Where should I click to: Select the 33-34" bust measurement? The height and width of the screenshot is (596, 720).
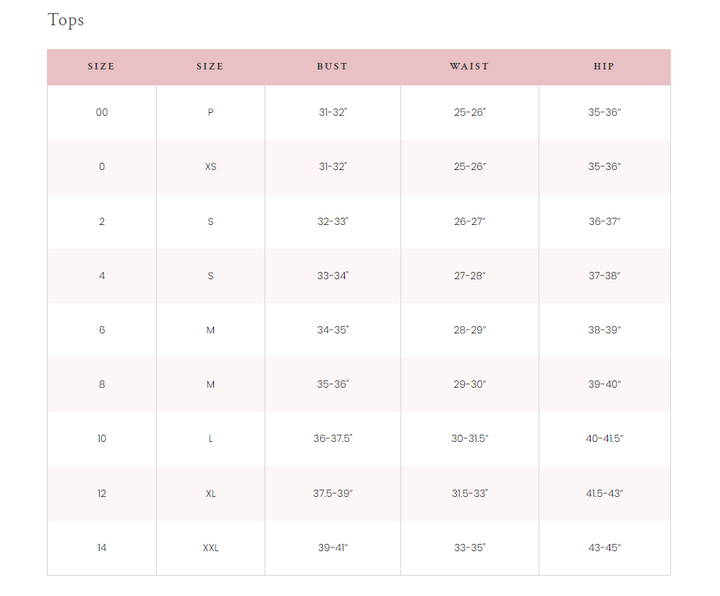click(x=332, y=276)
